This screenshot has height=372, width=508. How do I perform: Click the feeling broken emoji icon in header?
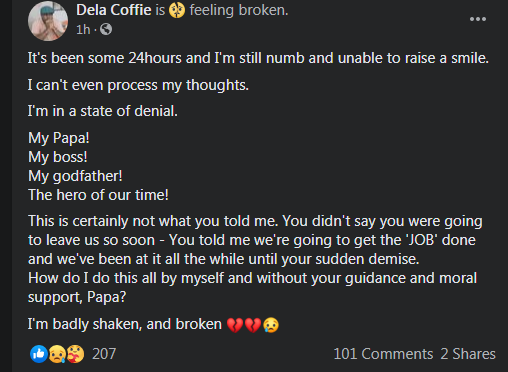click(177, 10)
